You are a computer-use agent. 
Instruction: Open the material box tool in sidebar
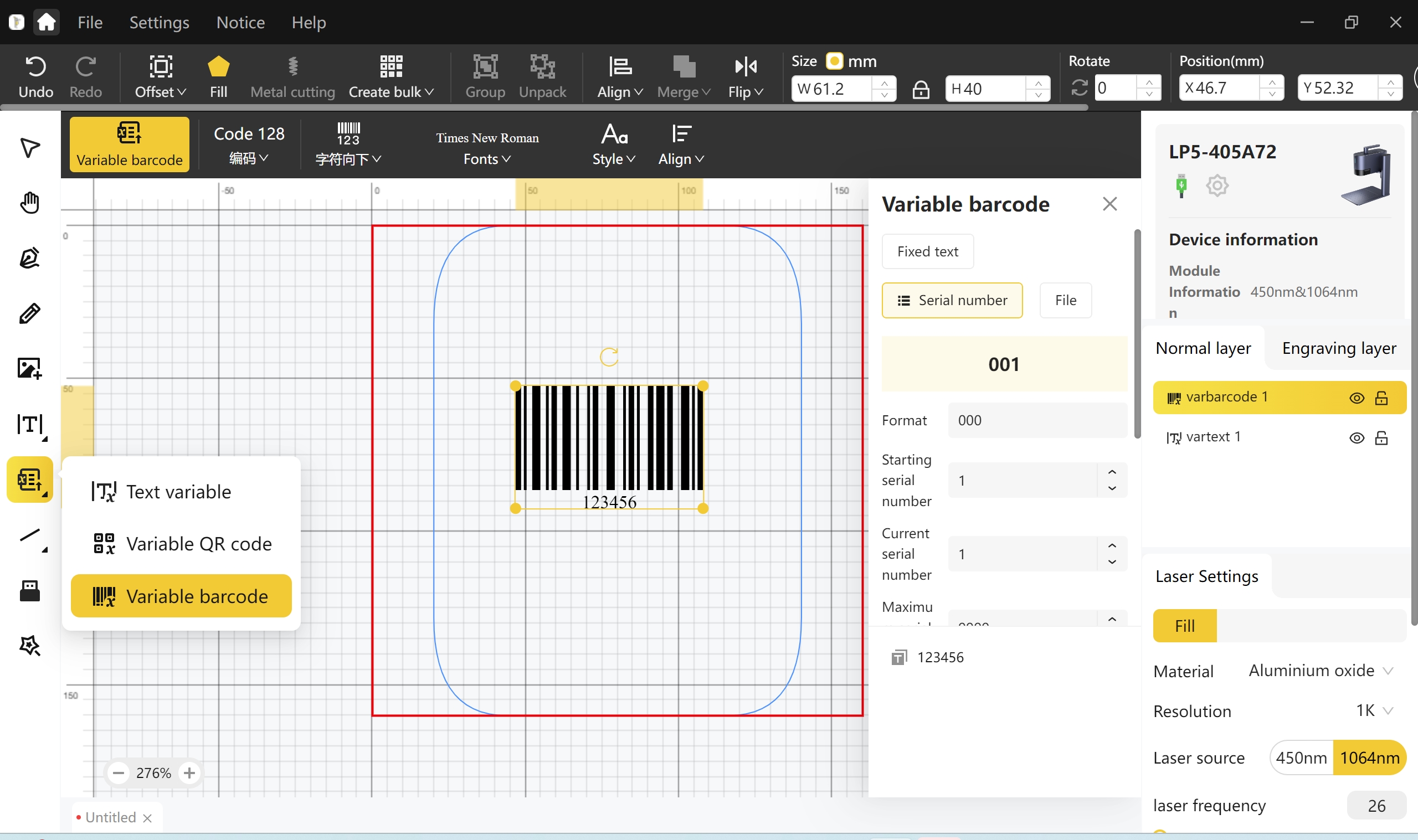(29, 591)
